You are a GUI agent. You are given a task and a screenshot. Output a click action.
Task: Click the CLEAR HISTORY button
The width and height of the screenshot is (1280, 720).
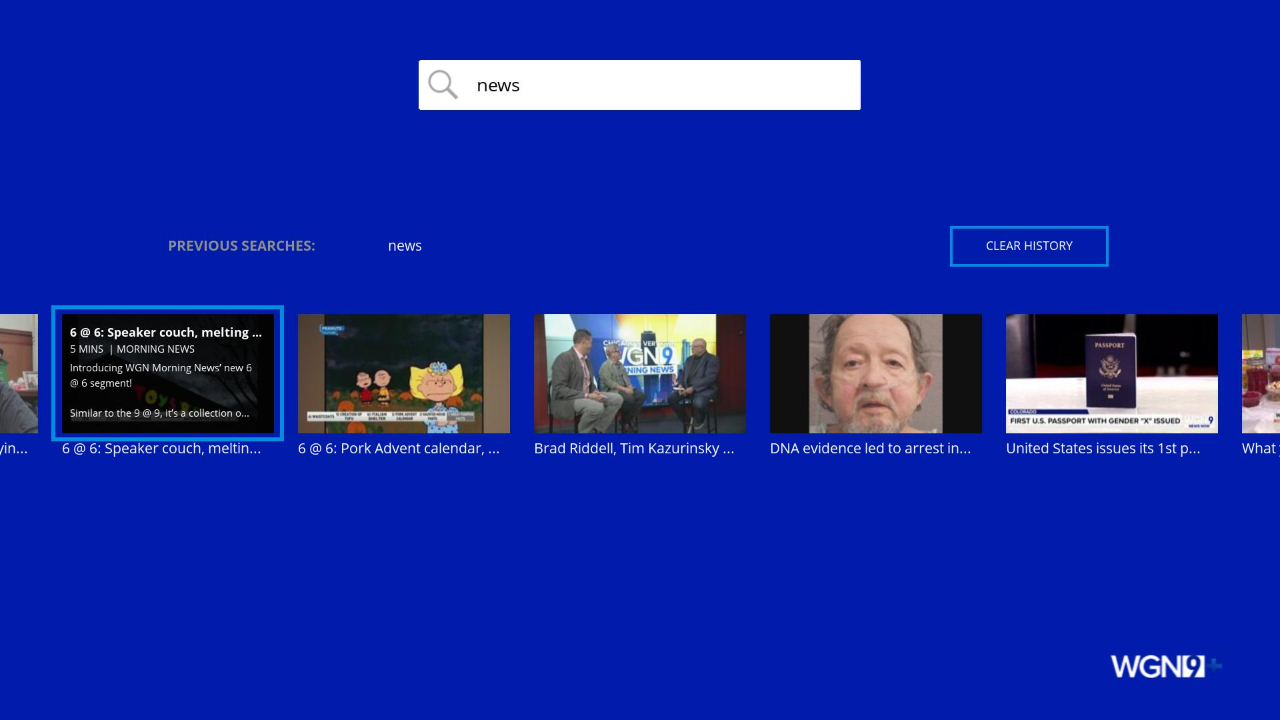(1028, 246)
